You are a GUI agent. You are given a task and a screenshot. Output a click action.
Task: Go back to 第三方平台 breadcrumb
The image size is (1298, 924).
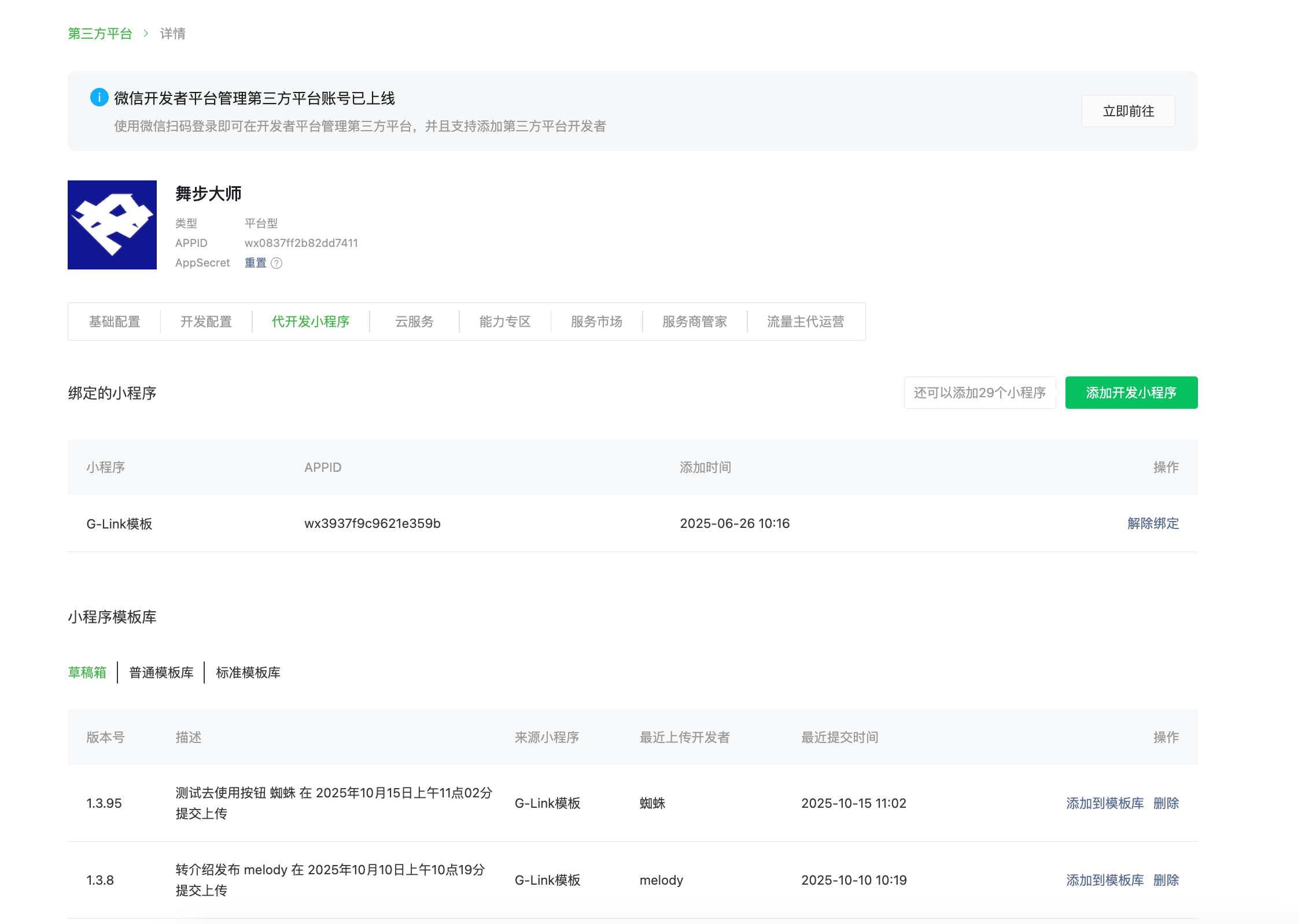tap(100, 34)
